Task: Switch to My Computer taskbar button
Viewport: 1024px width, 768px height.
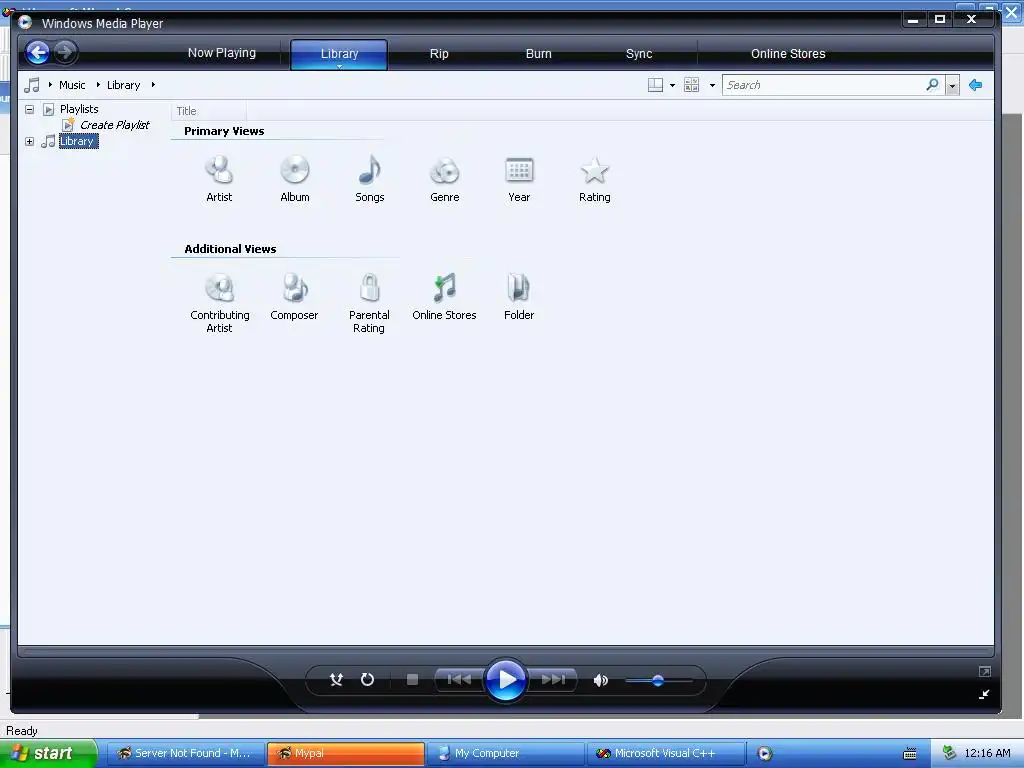Action: (x=505, y=753)
